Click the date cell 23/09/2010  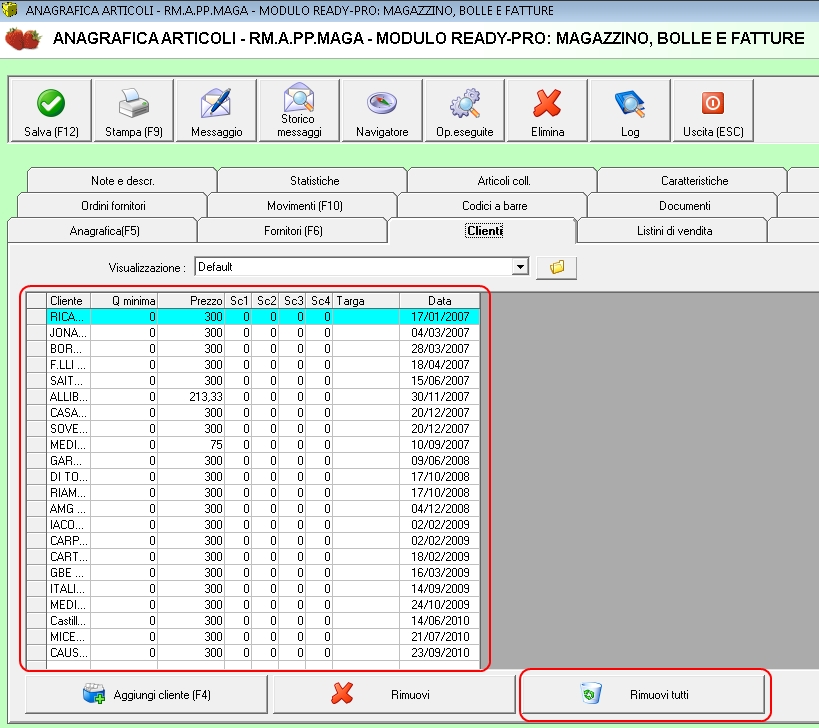439,653
